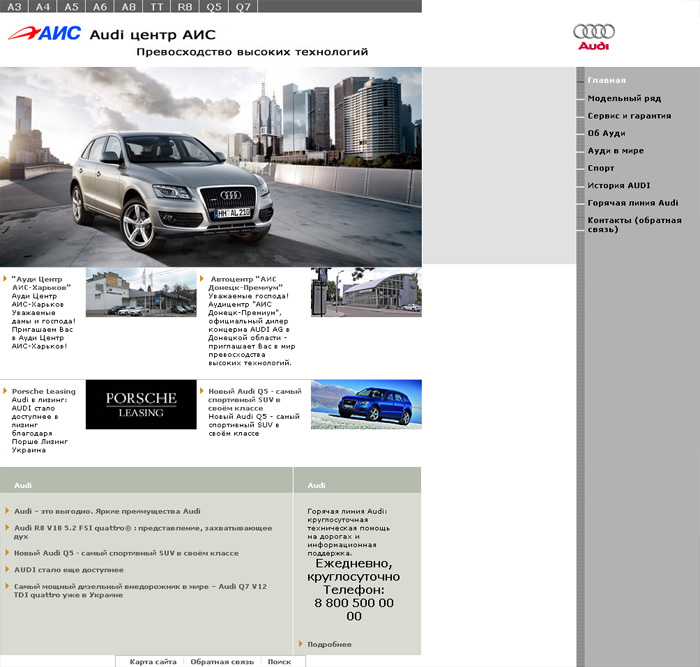
Task: Open the A4 model tab
Action: (x=43, y=6)
